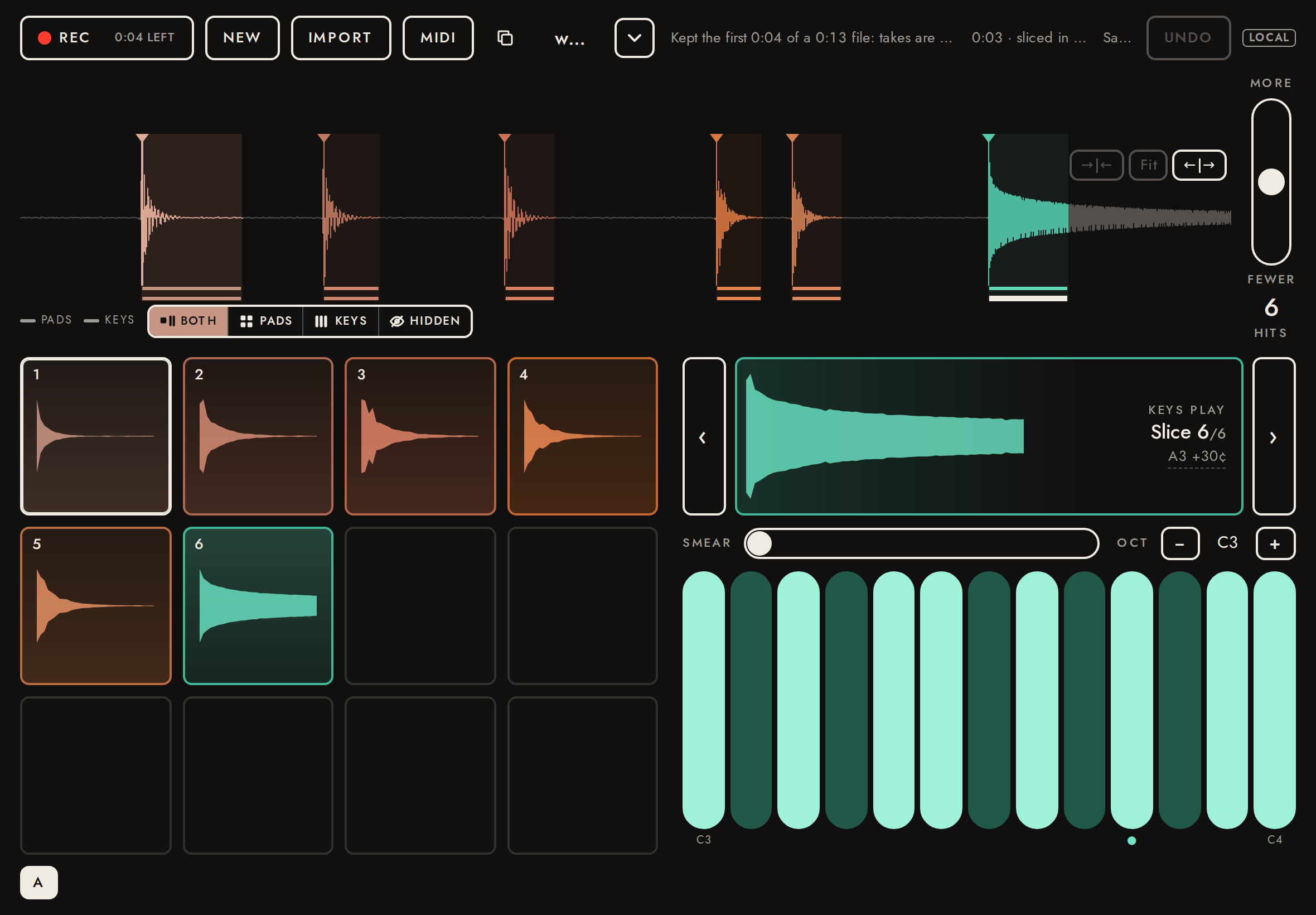Click the IMPORT button
The width and height of the screenshot is (1316, 915).
tap(341, 38)
